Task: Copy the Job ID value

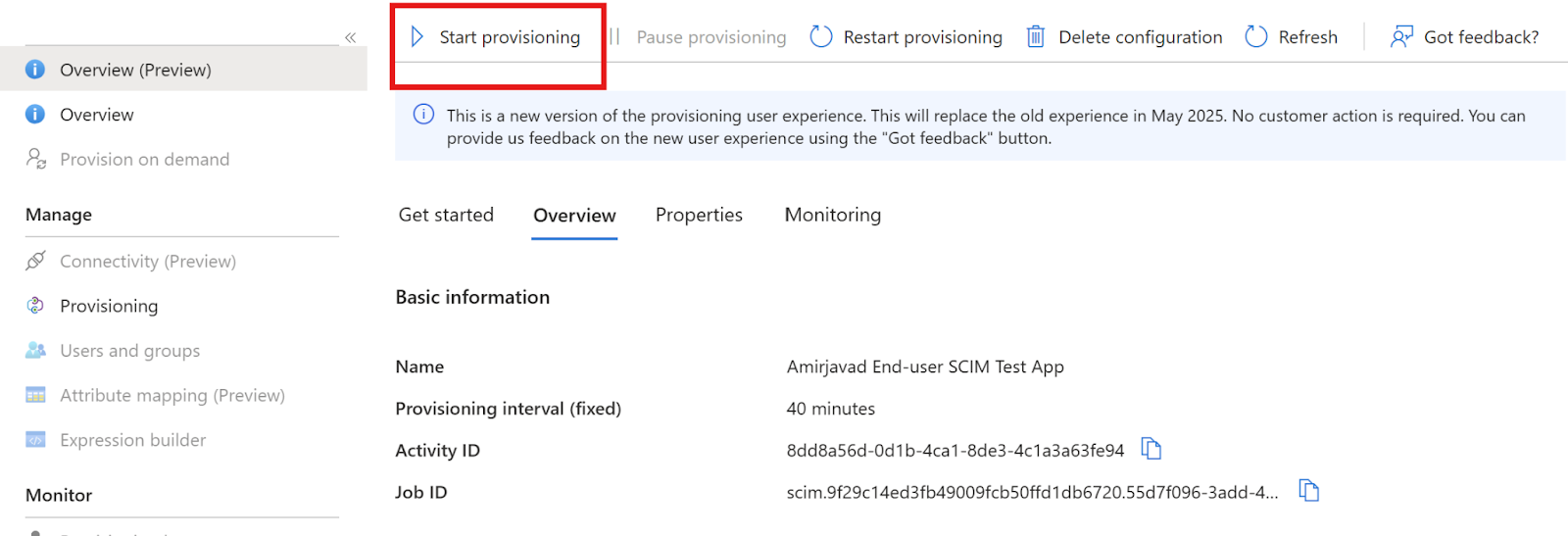Action: (x=1309, y=490)
